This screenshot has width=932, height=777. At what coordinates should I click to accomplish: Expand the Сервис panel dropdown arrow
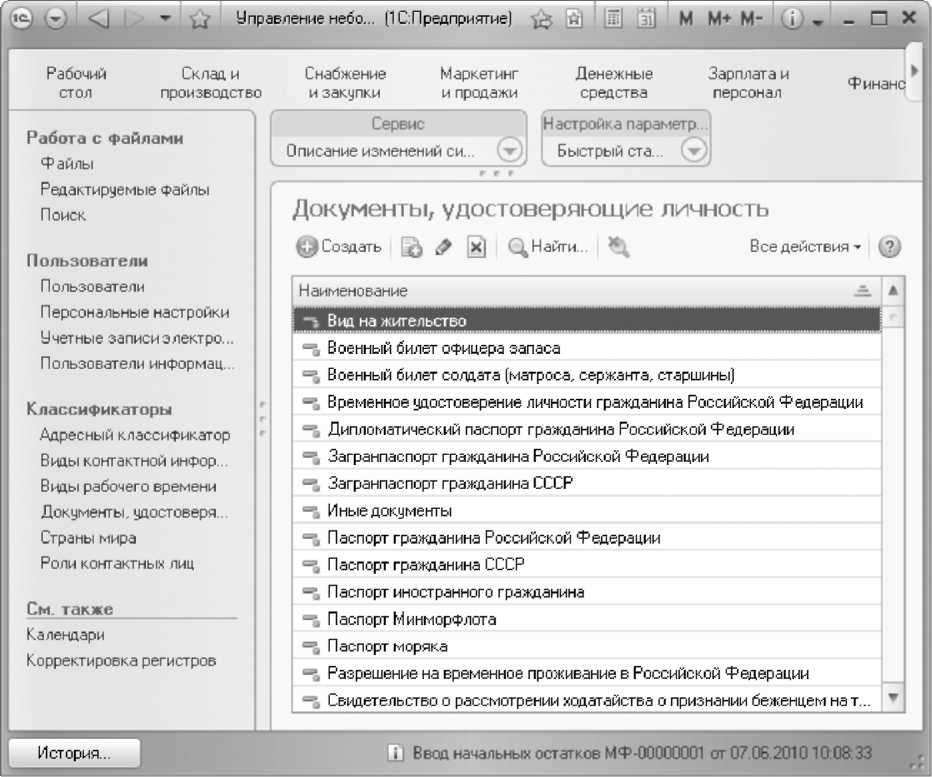click(x=509, y=150)
